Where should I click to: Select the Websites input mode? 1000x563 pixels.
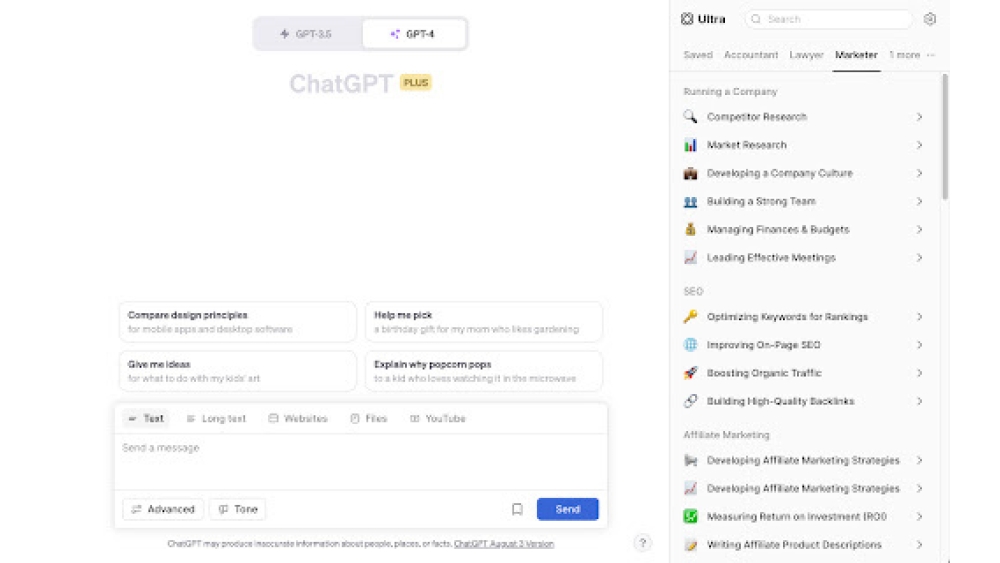298,418
